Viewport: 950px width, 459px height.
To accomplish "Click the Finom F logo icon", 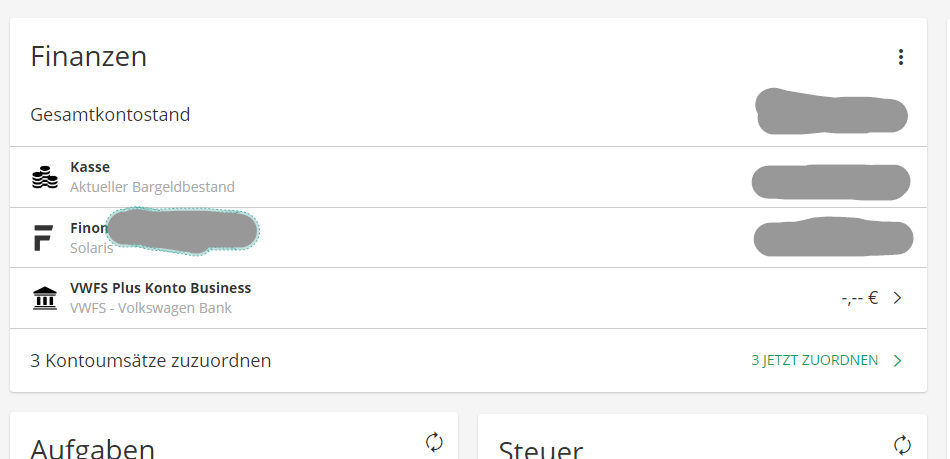I will click(43, 238).
